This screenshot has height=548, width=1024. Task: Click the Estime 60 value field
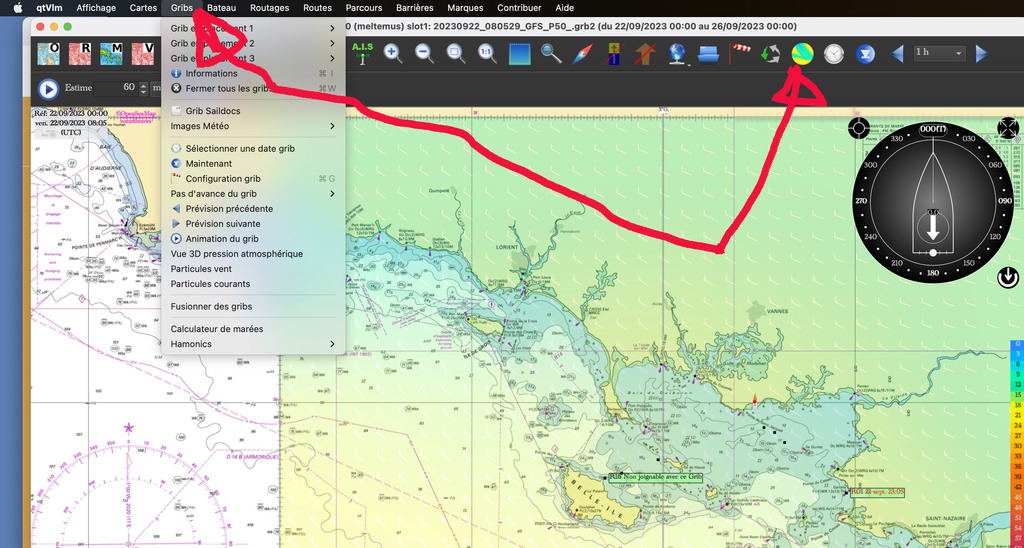(x=116, y=88)
